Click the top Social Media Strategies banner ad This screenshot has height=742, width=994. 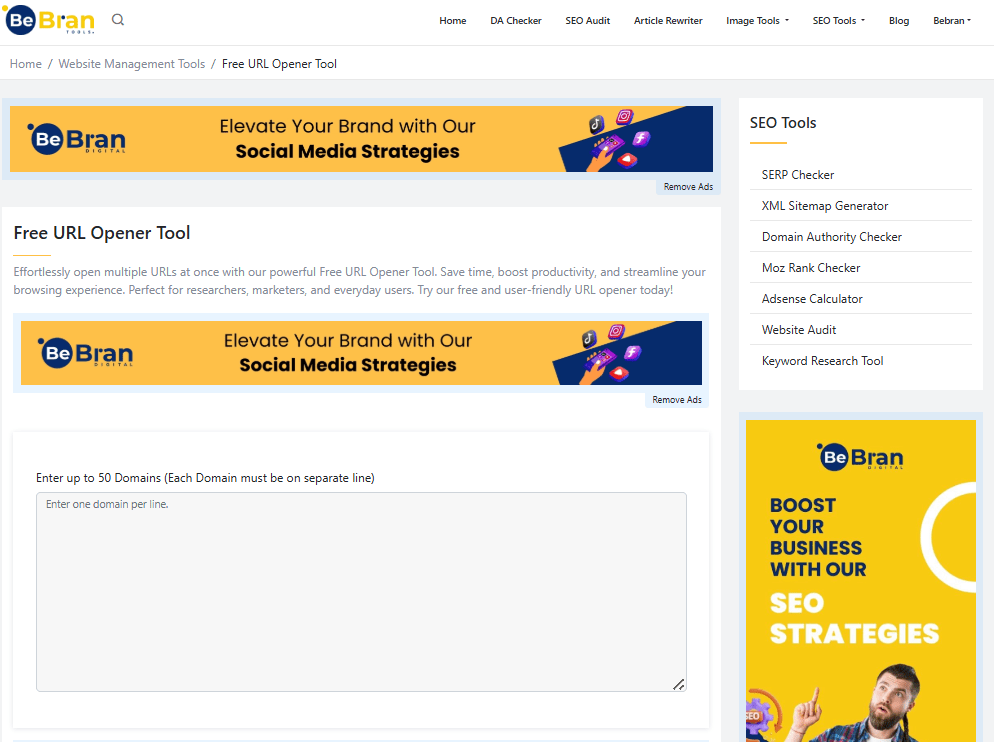pyautogui.click(x=361, y=139)
